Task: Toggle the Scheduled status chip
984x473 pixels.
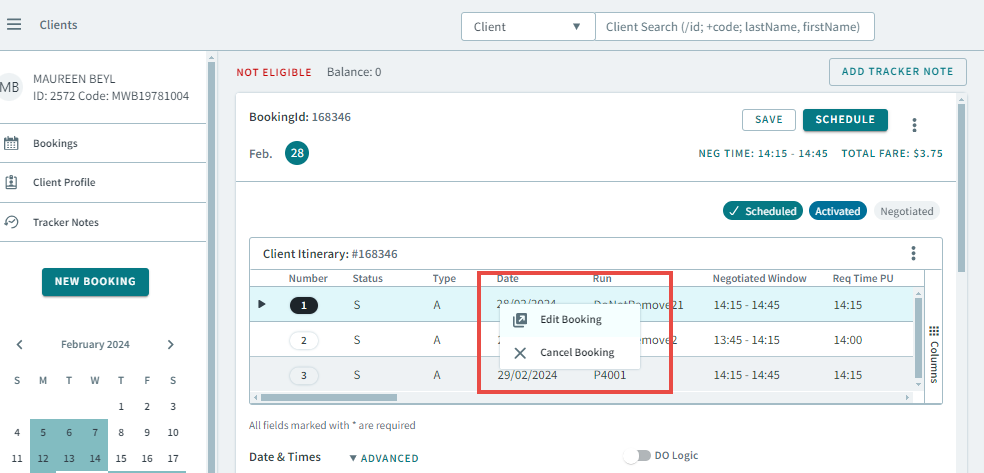Action: tap(762, 211)
